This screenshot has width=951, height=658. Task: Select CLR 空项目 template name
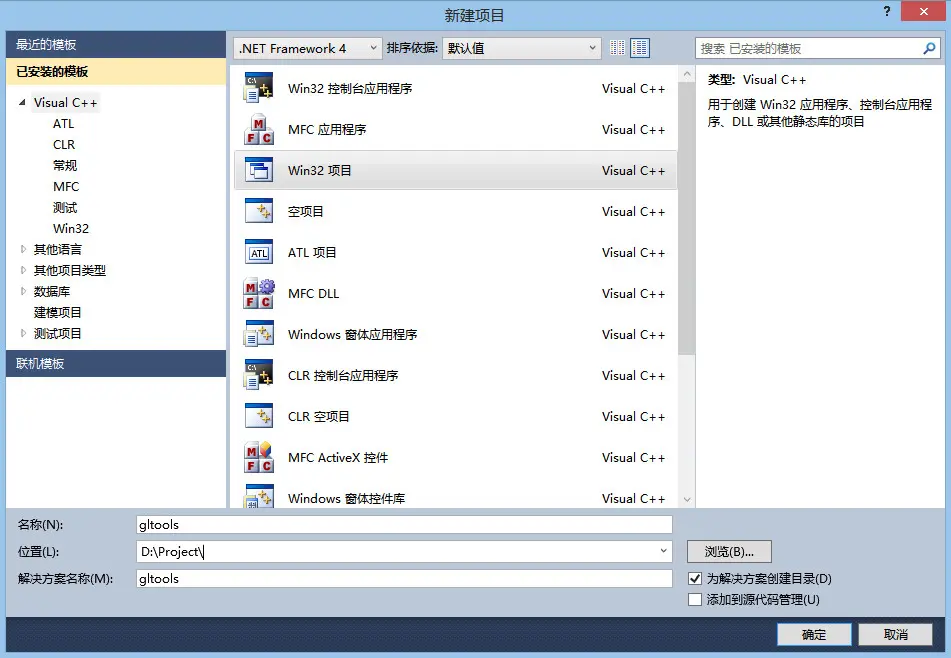click(x=318, y=417)
